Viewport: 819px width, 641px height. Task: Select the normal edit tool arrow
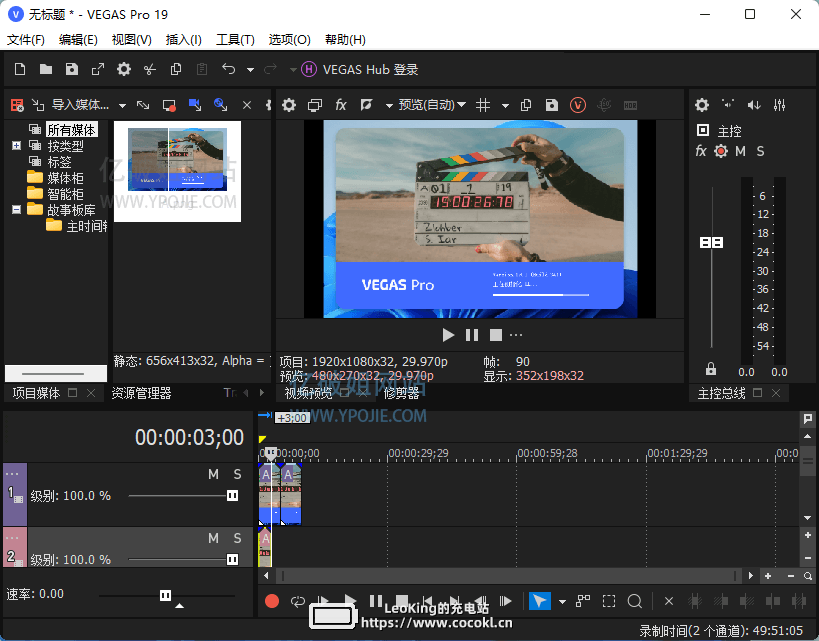tap(540, 601)
